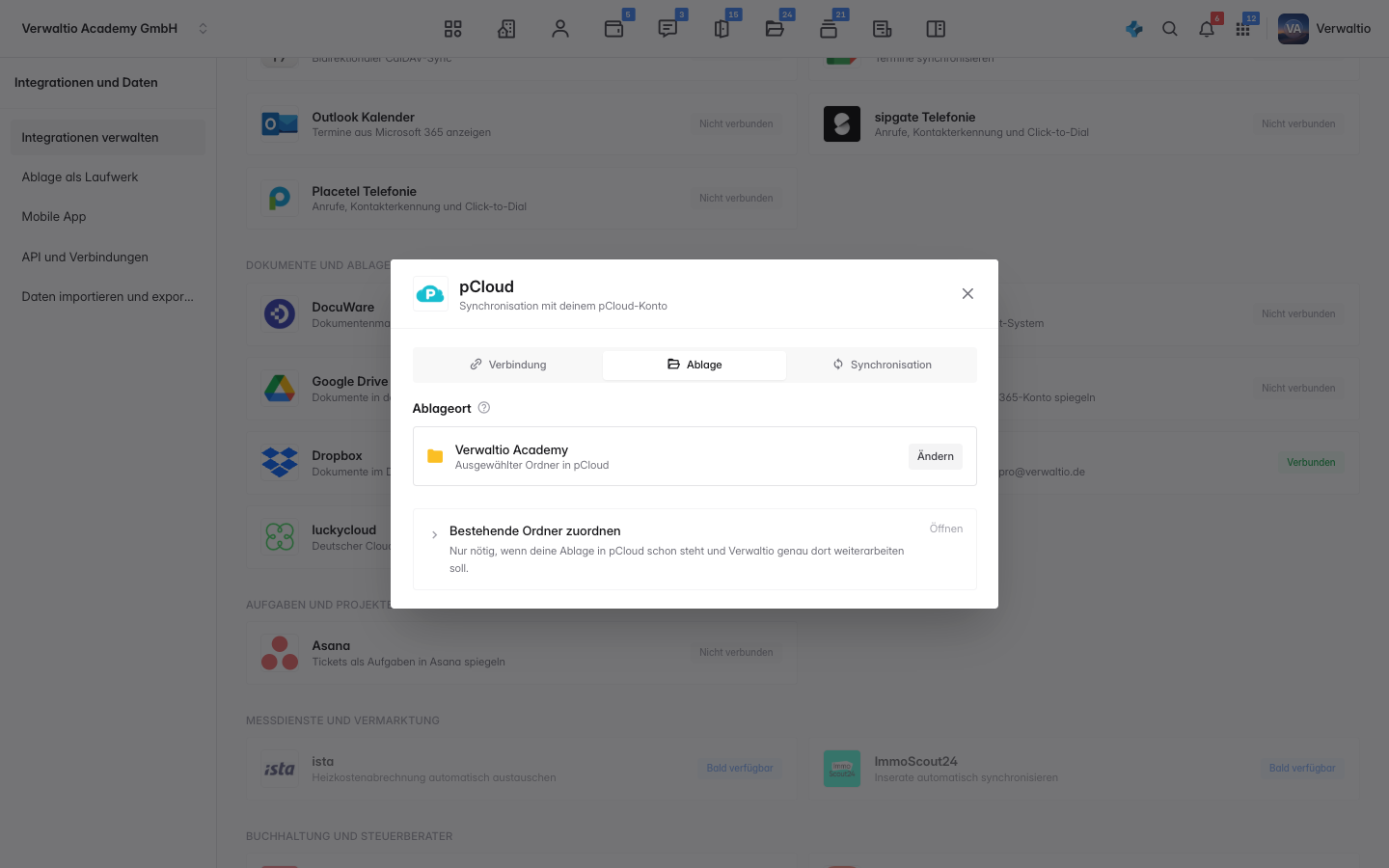The width and height of the screenshot is (1389, 868).
Task: Open the apps grid icon with badge 12
Action: pos(1243,29)
